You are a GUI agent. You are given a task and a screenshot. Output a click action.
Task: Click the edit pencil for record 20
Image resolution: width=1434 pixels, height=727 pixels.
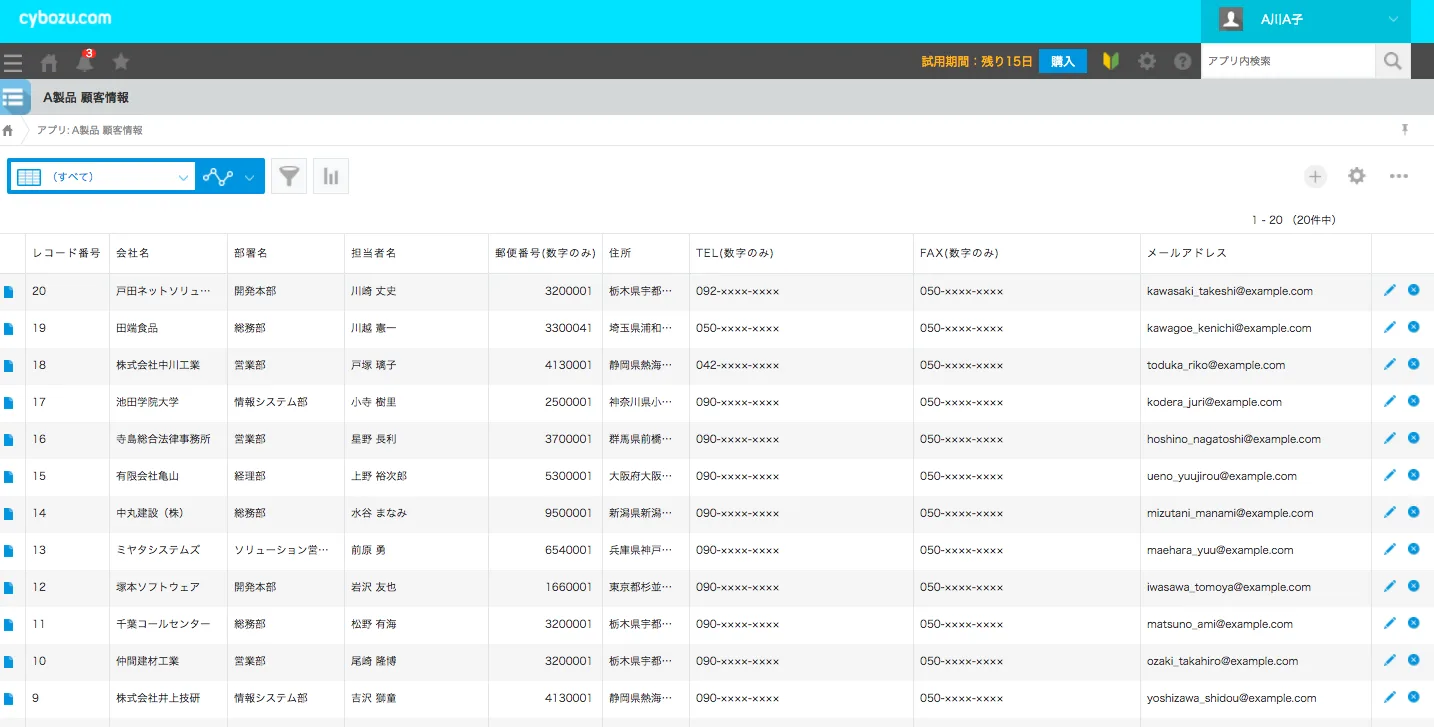point(1389,290)
